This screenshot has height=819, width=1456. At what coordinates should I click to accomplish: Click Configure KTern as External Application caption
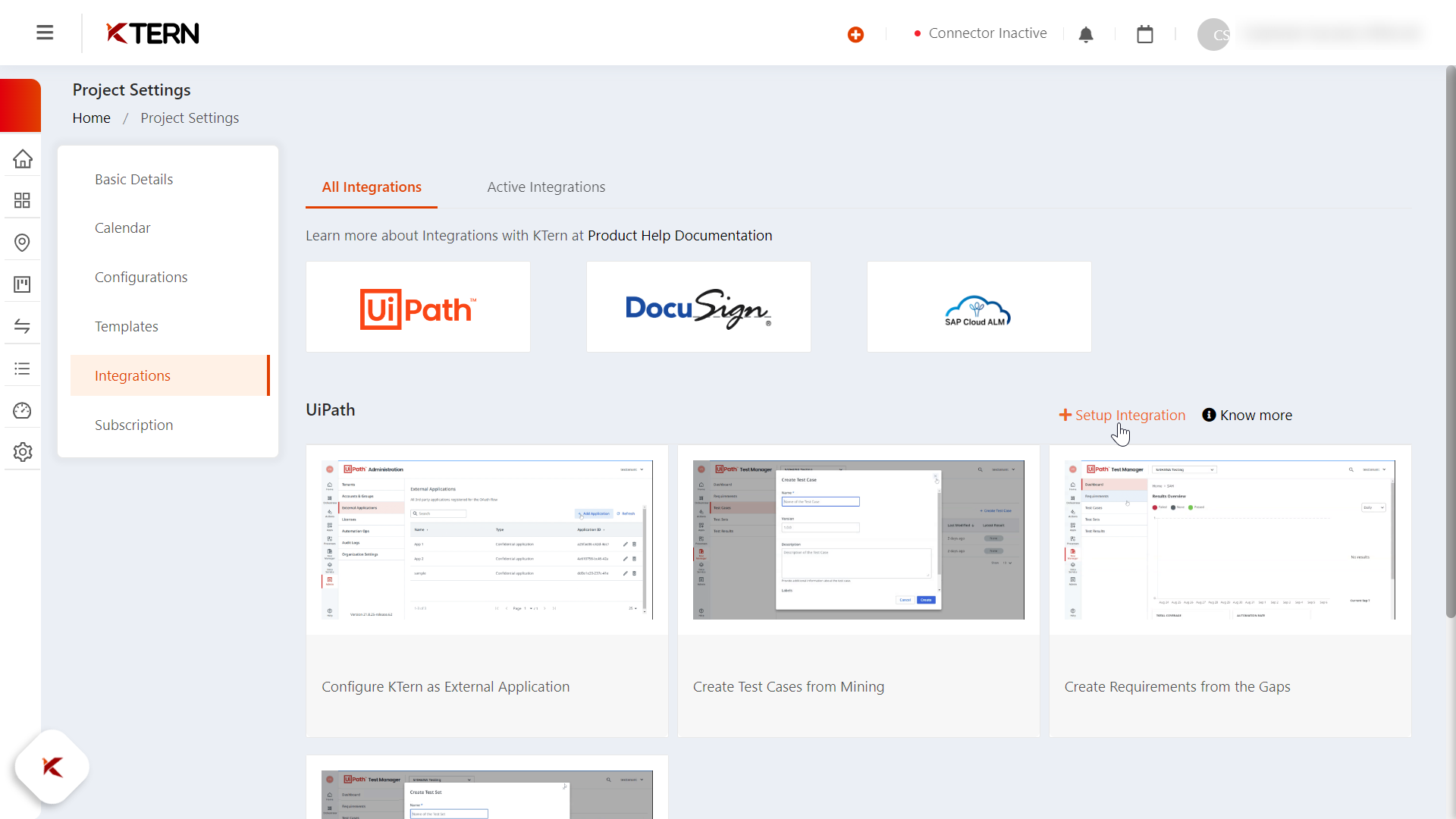[x=446, y=687]
